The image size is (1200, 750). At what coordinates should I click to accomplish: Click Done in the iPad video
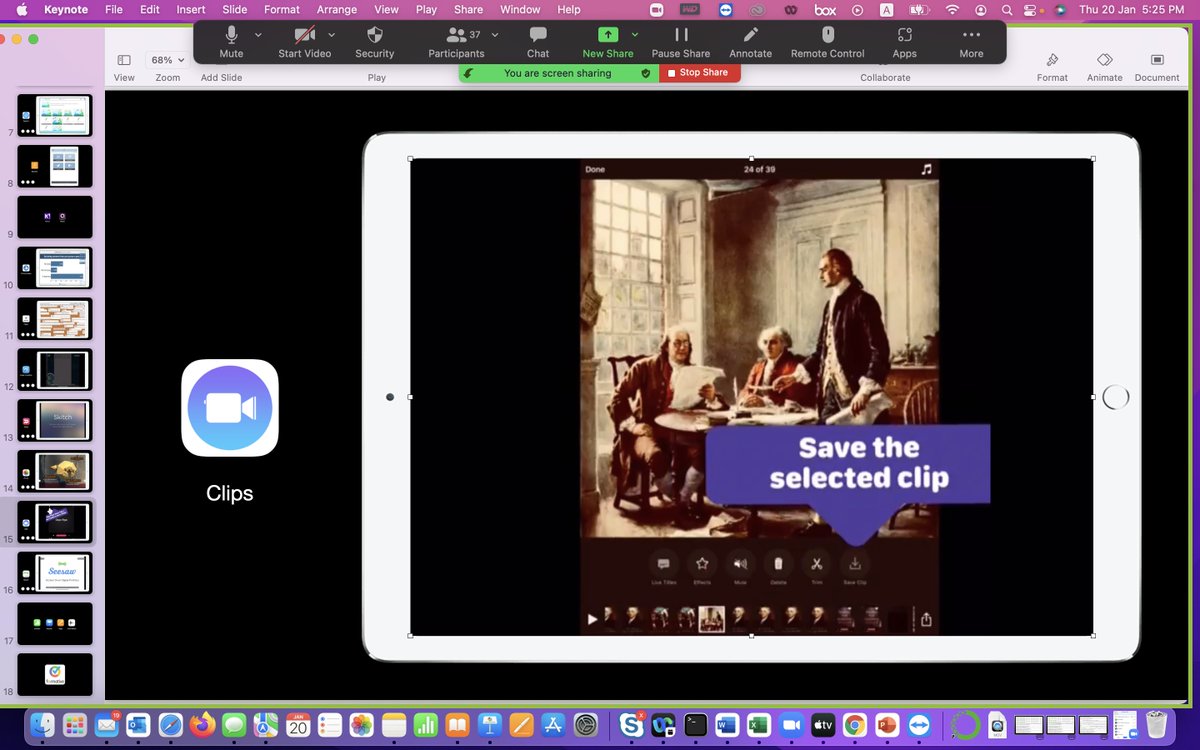point(595,170)
